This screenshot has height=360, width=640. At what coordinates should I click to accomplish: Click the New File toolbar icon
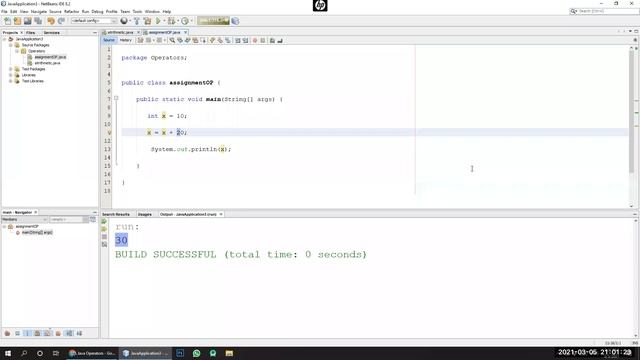[7, 21]
